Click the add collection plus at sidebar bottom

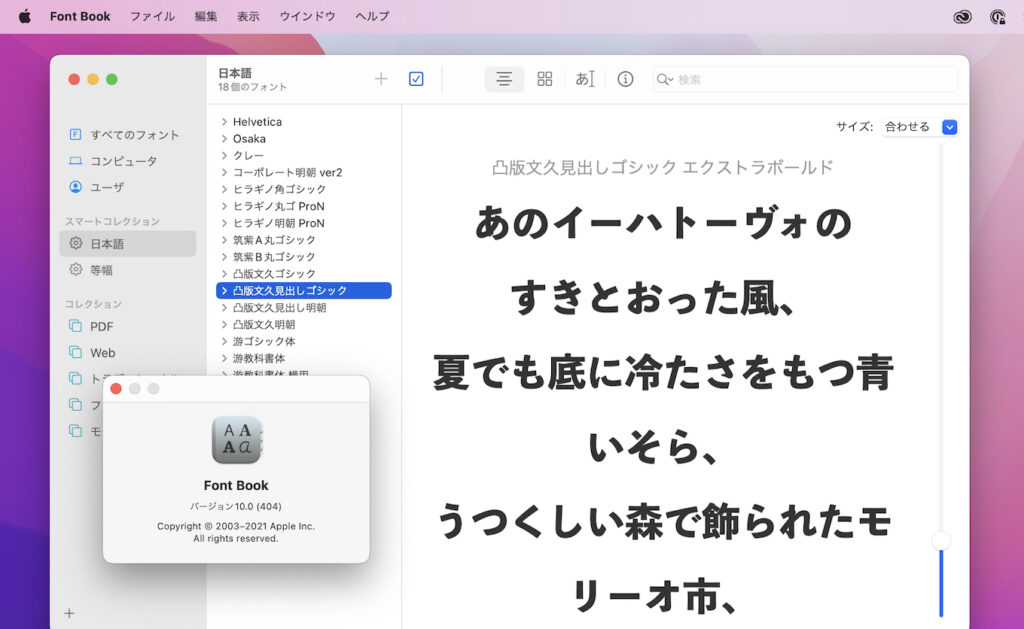(69, 613)
